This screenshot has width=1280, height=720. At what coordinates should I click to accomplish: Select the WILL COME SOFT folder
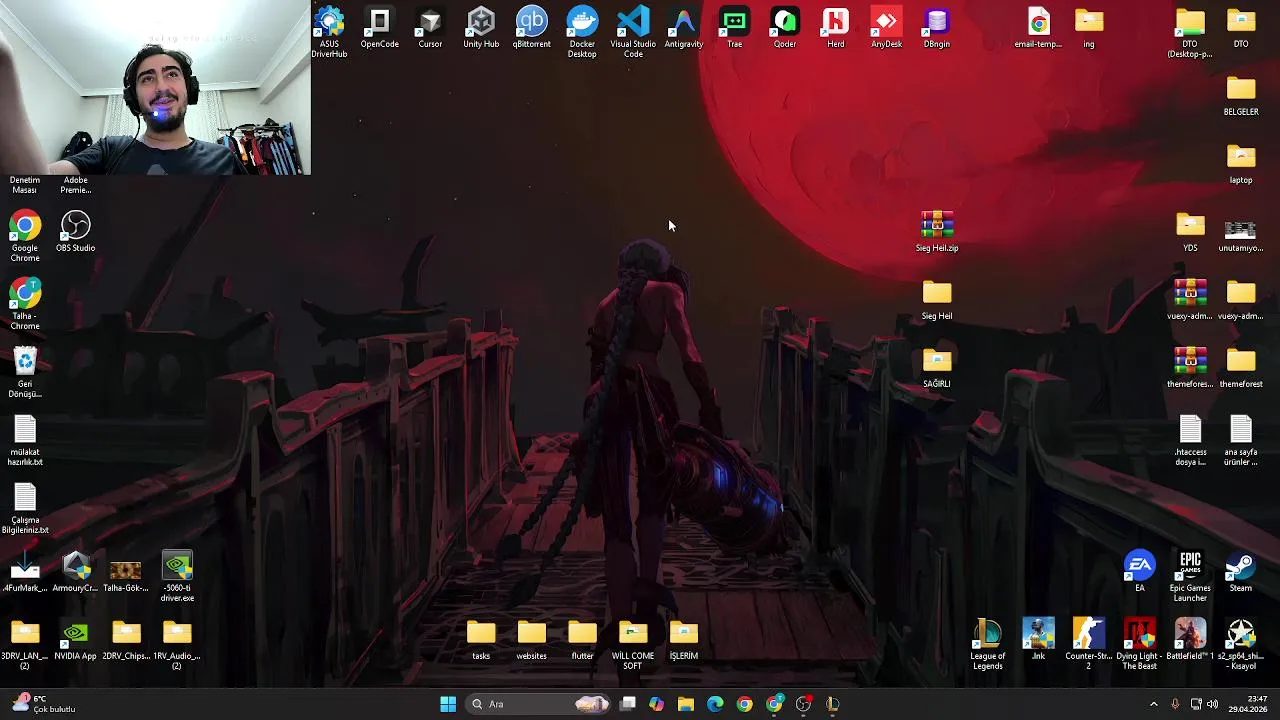pyautogui.click(x=633, y=645)
